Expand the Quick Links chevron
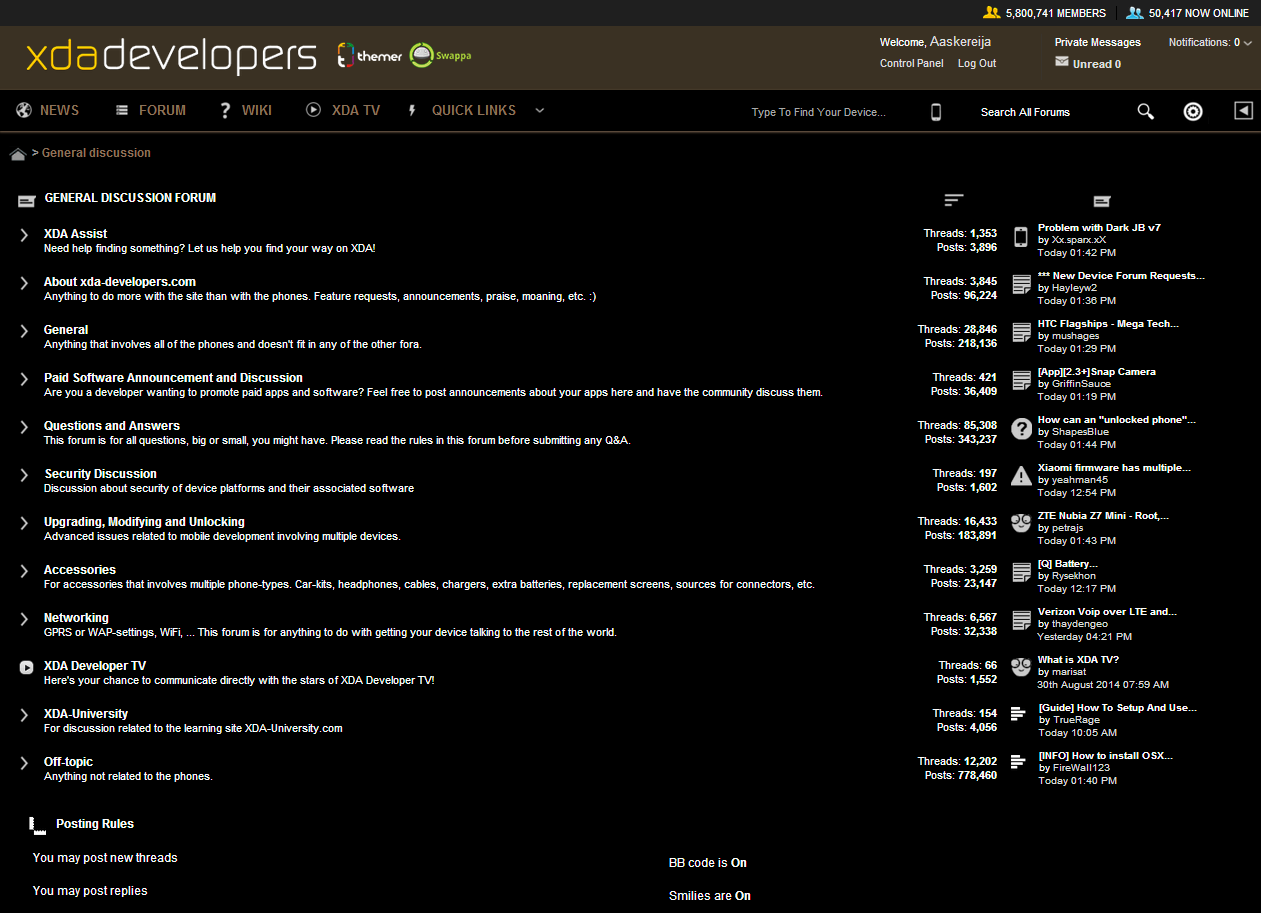This screenshot has height=913, width=1261. (540, 111)
